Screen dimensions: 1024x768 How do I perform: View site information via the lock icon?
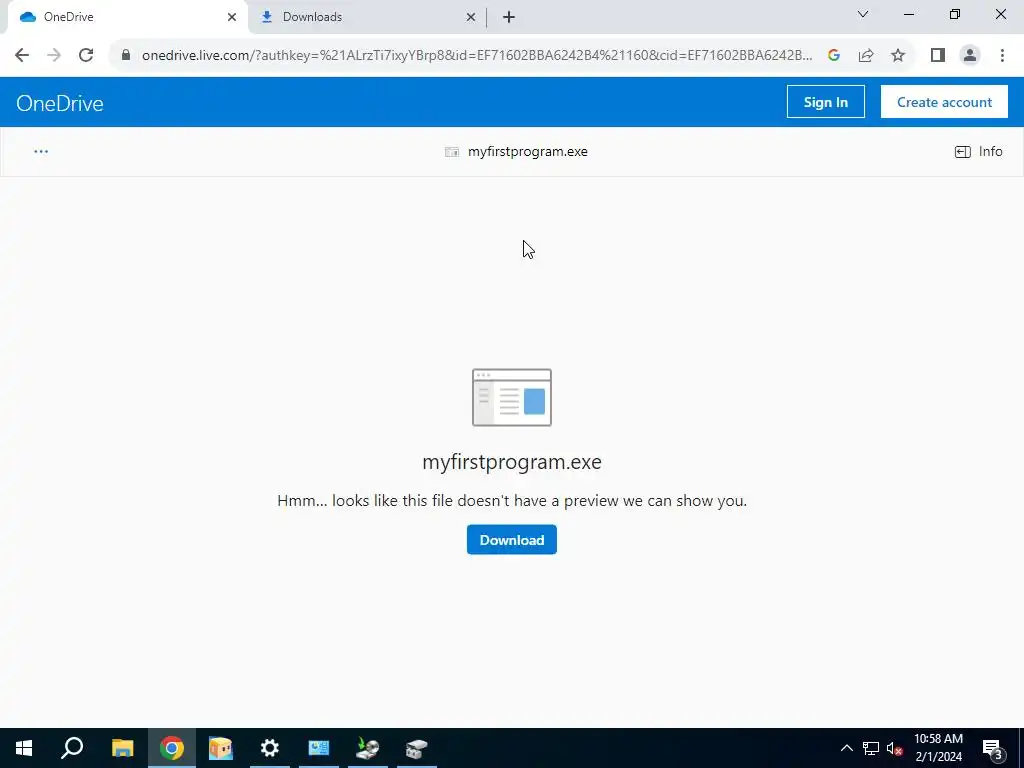[126, 55]
